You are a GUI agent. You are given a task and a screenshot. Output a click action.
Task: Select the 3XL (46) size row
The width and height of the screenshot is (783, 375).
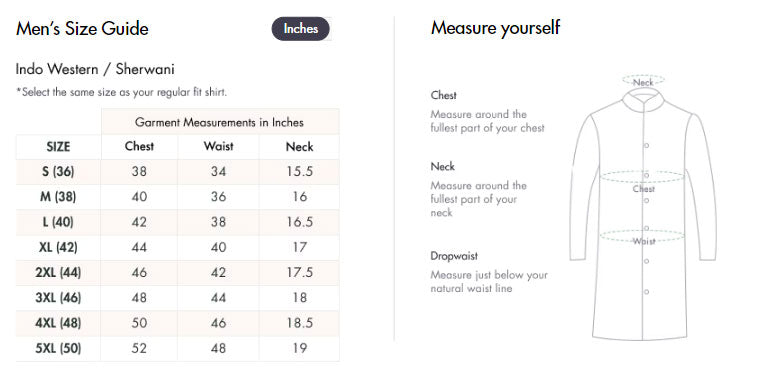tap(177, 298)
